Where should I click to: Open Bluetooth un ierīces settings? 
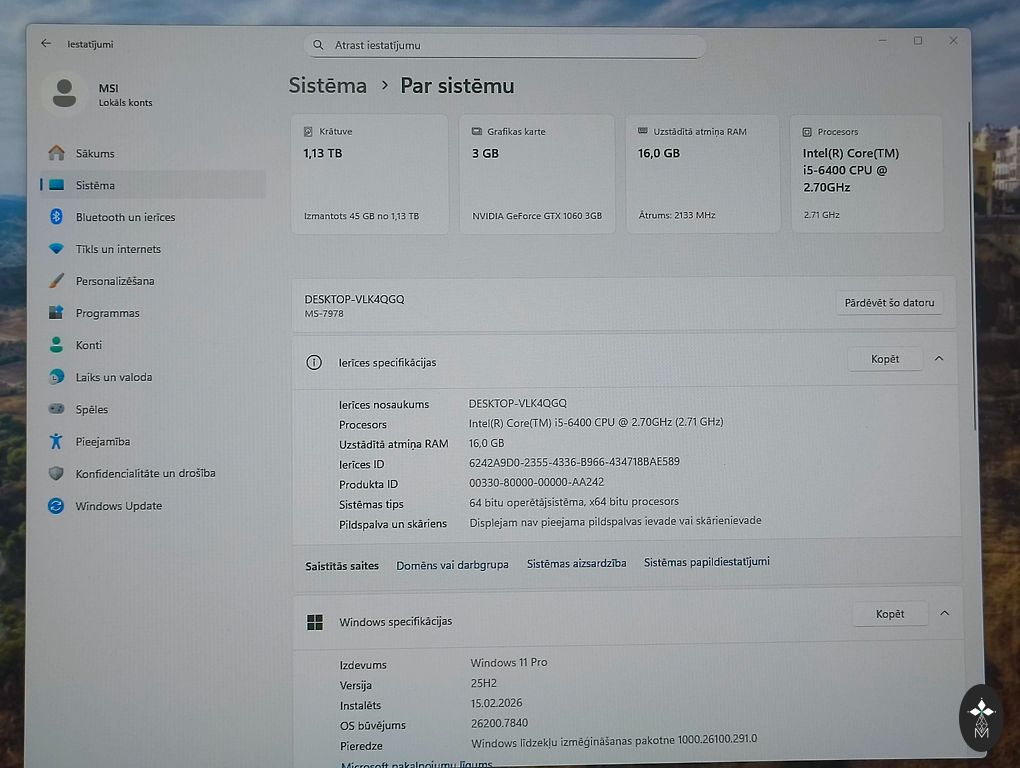125,217
